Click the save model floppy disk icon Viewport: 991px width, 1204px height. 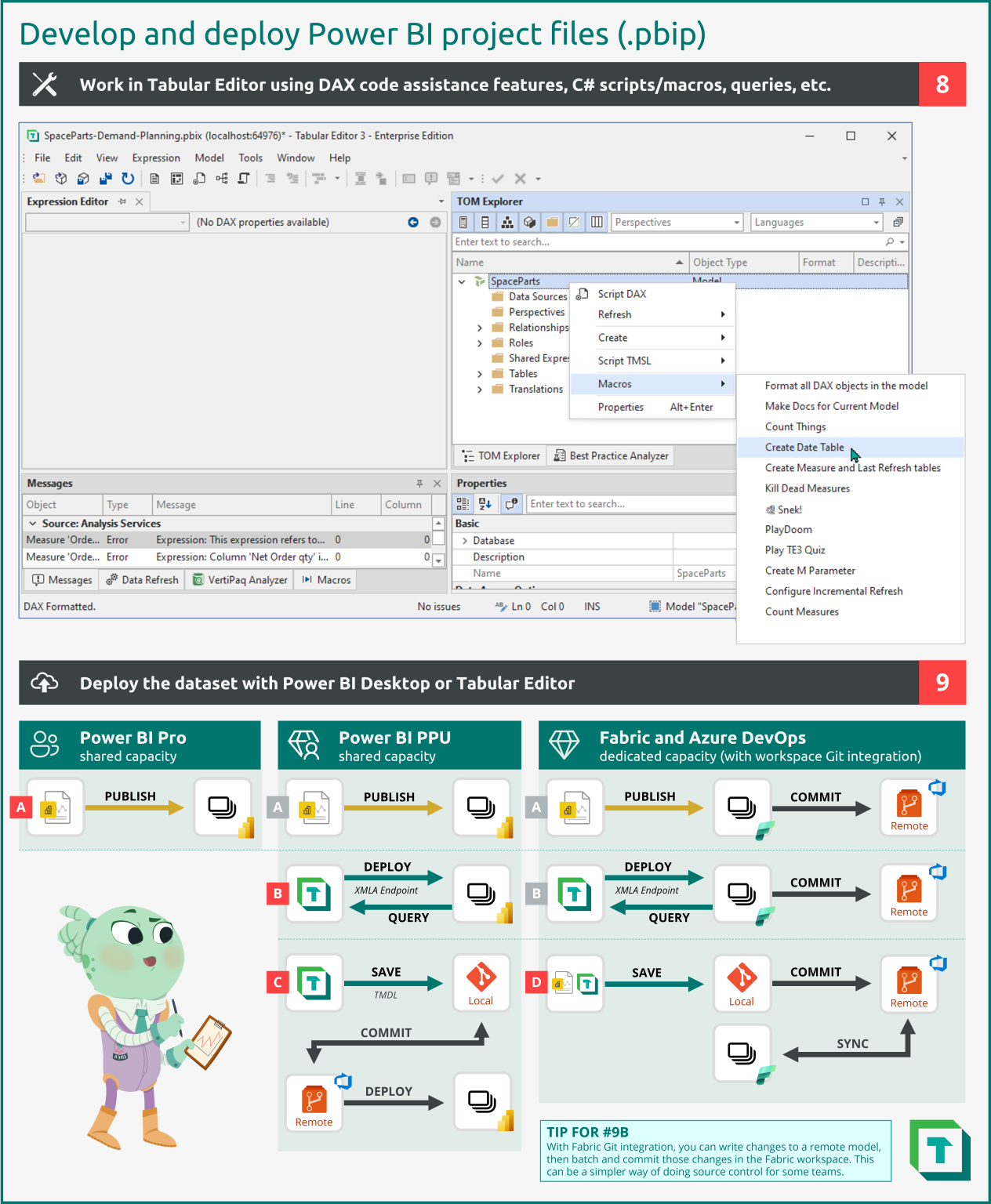pyautogui.click(x=106, y=179)
